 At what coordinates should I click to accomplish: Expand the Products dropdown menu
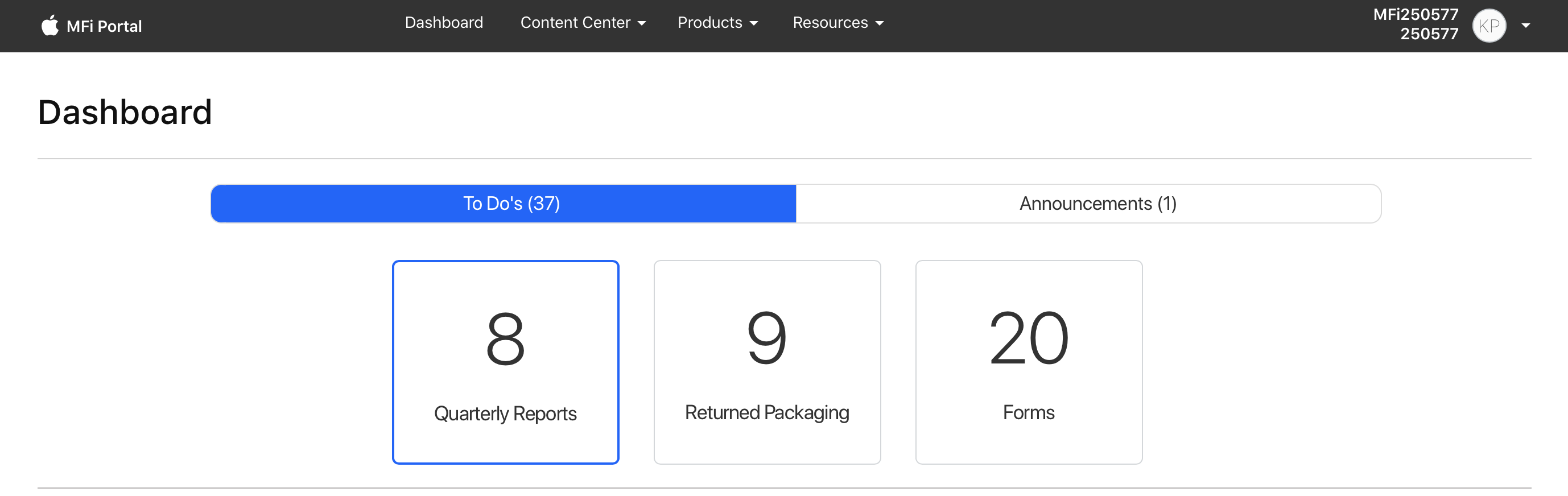coord(717,23)
